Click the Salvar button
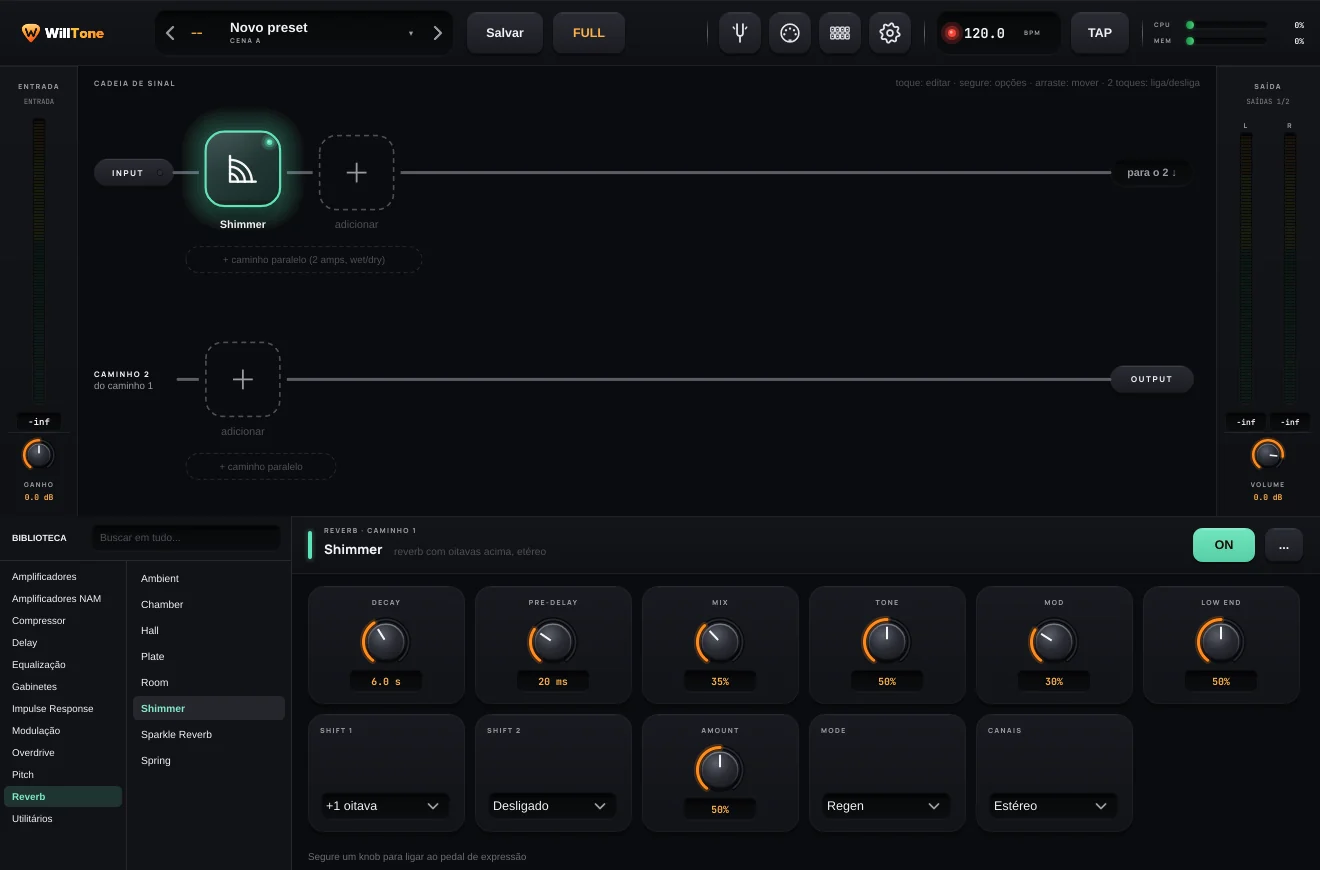Viewport: 1320px width, 870px height. 505,33
